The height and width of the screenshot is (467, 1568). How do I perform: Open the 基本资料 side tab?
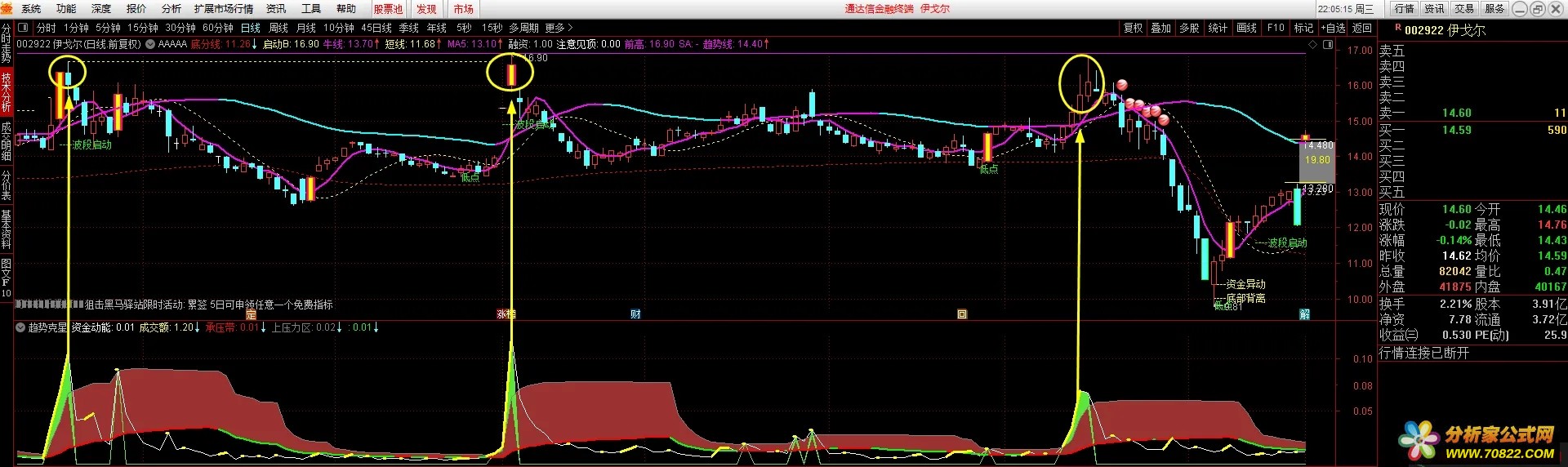7,228
